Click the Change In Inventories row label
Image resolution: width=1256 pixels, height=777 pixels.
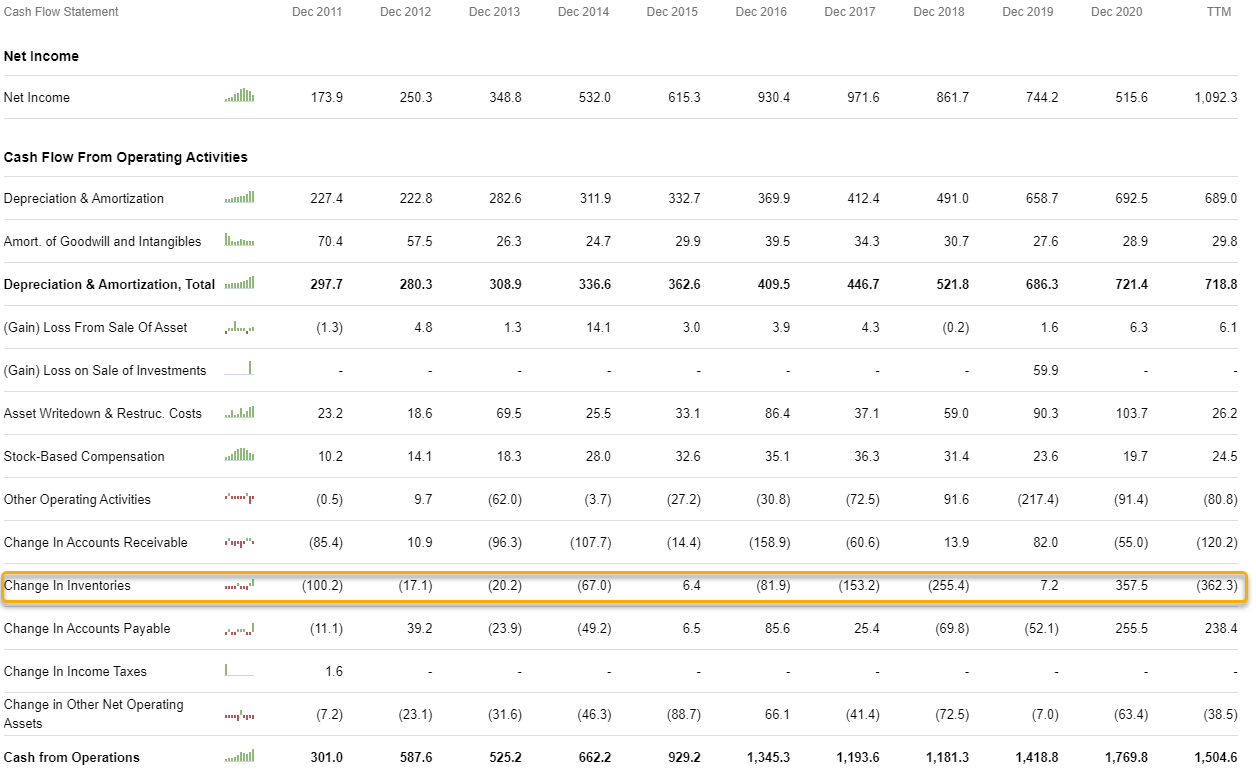click(x=67, y=585)
